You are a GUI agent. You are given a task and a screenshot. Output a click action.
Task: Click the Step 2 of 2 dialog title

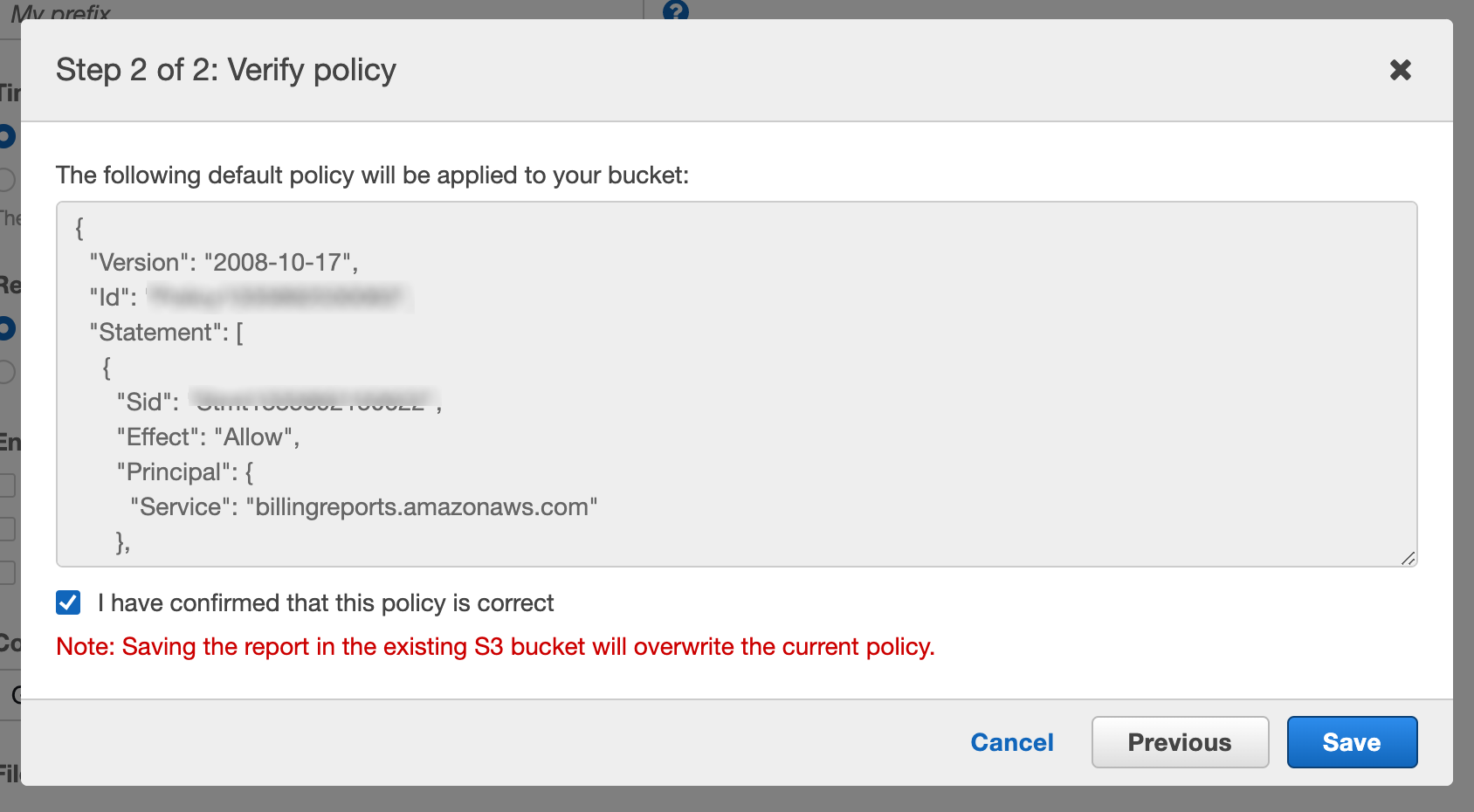[x=226, y=69]
